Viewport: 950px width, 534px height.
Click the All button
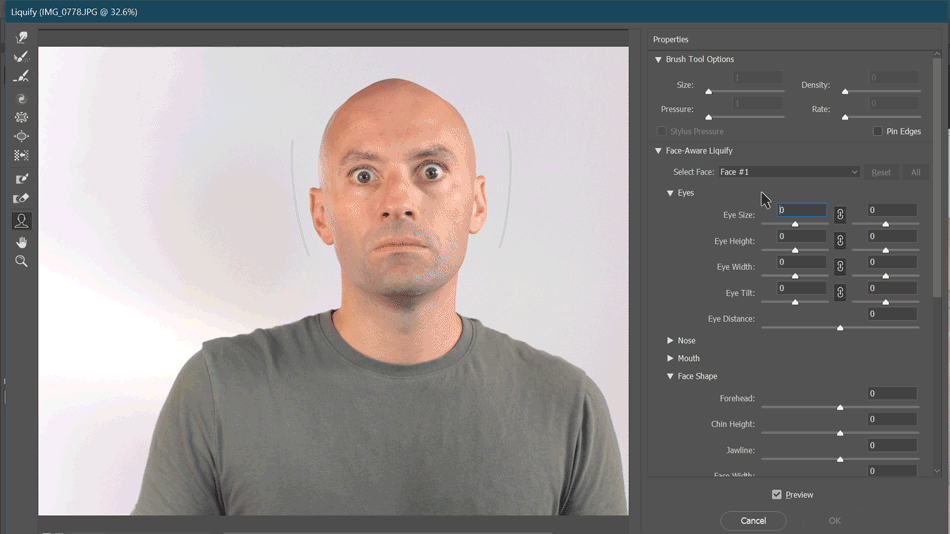915,173
